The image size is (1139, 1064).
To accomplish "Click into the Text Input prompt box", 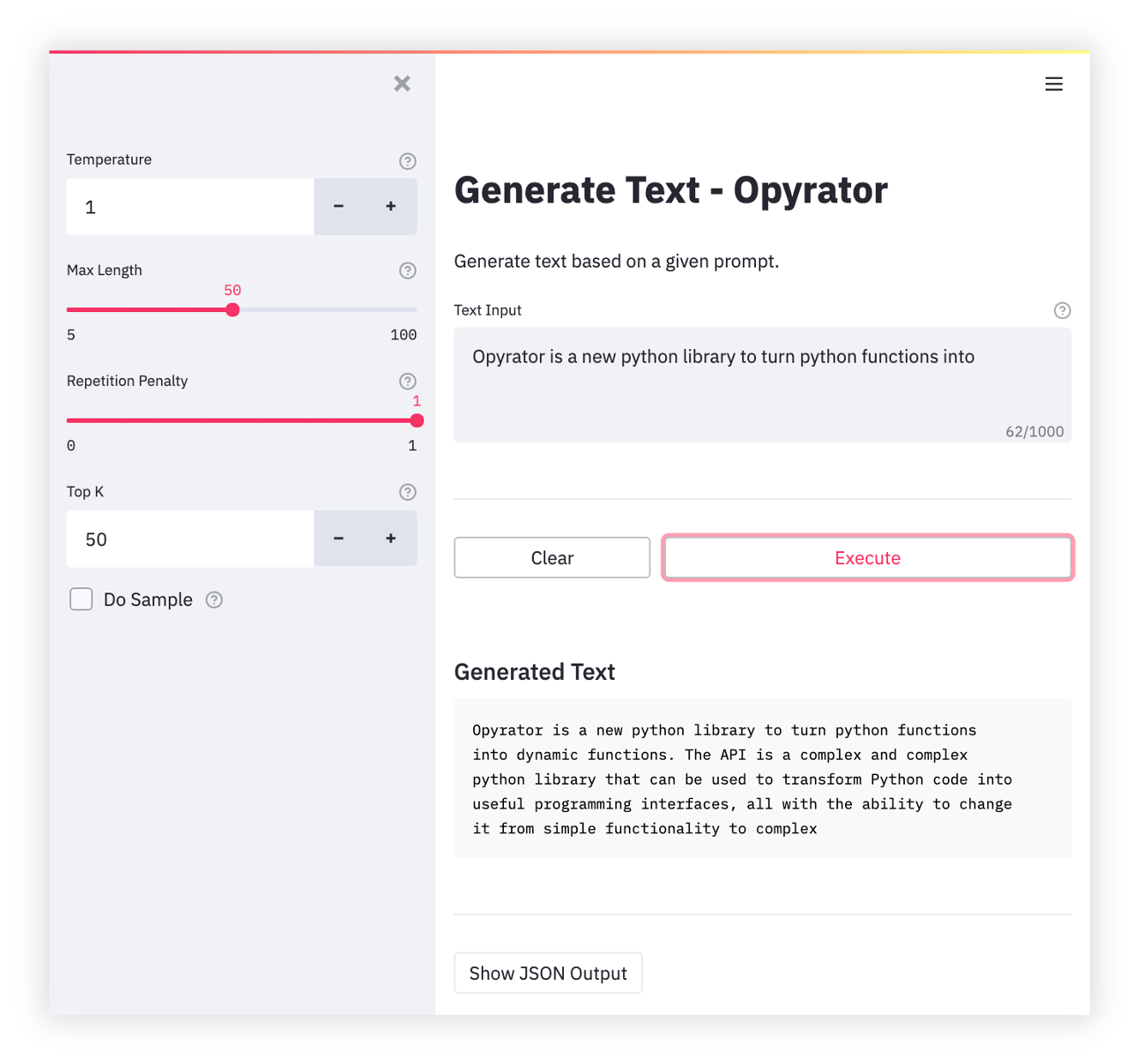I will 762,384.
